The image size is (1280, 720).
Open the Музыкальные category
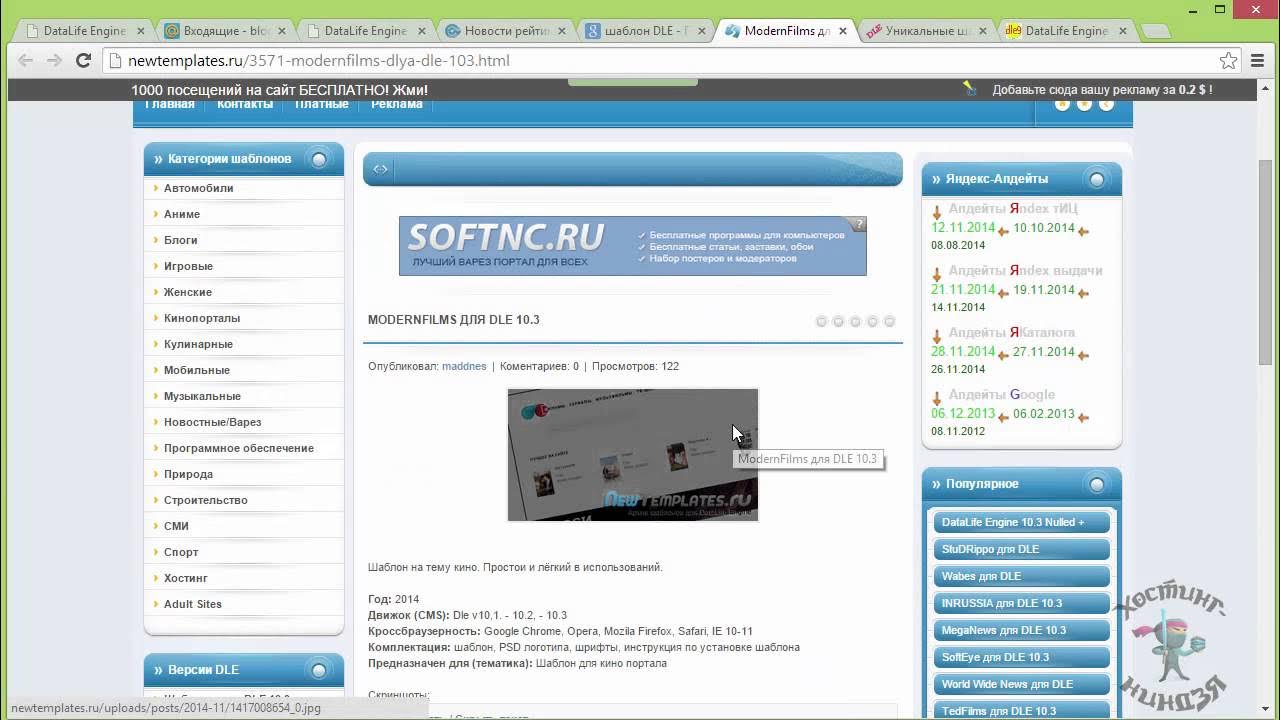[x=202, y=396]
